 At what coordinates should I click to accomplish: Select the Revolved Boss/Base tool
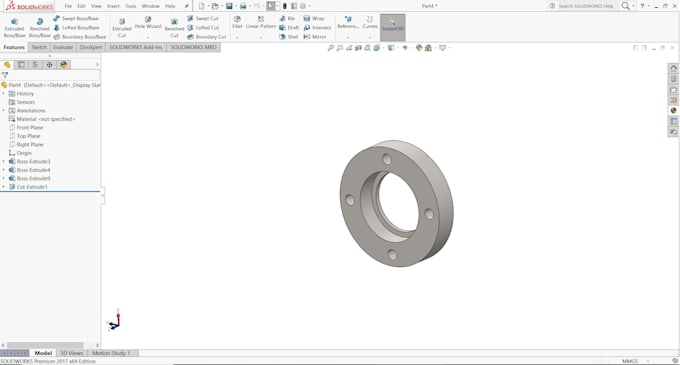click(x=39, y=28)
